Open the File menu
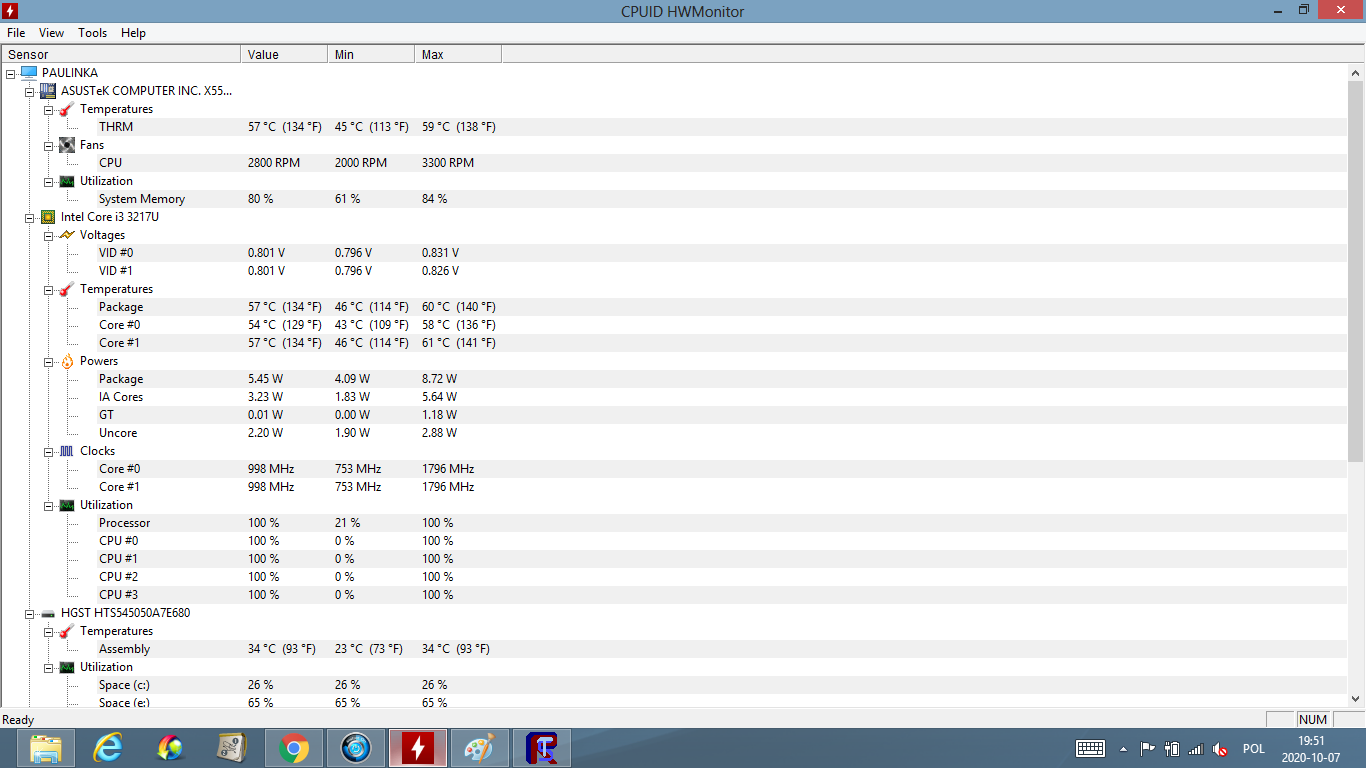This screenshot has height=768, width=1366. (x=16, y=33)
